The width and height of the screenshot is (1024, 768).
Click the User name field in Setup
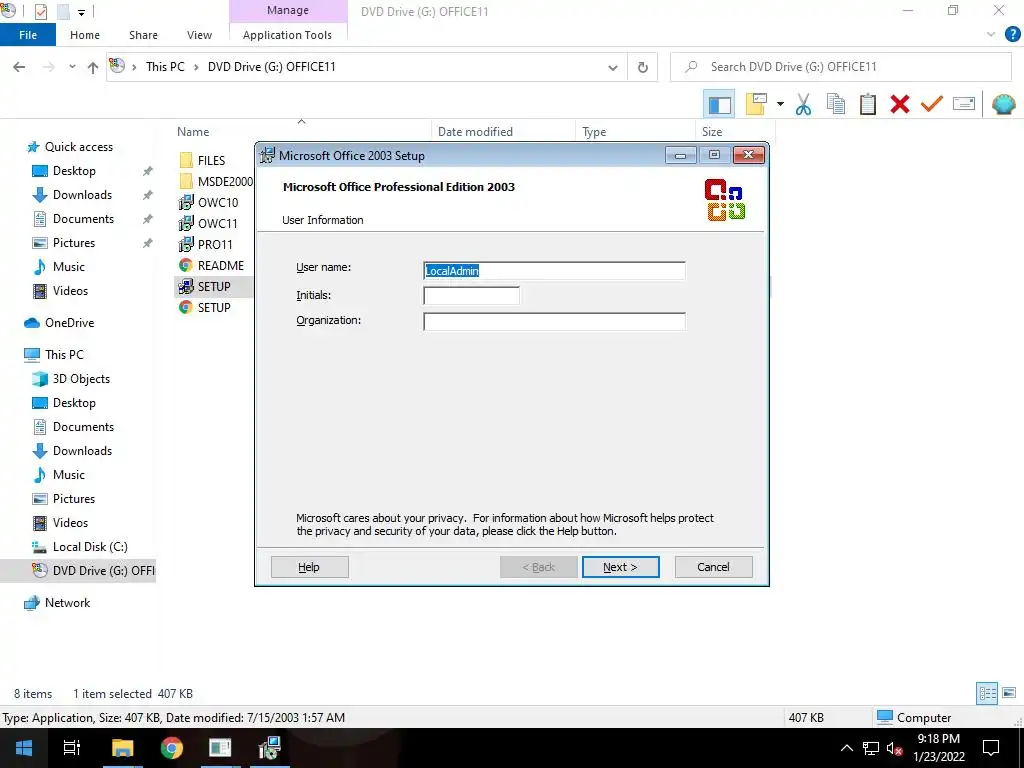point(554,270)
